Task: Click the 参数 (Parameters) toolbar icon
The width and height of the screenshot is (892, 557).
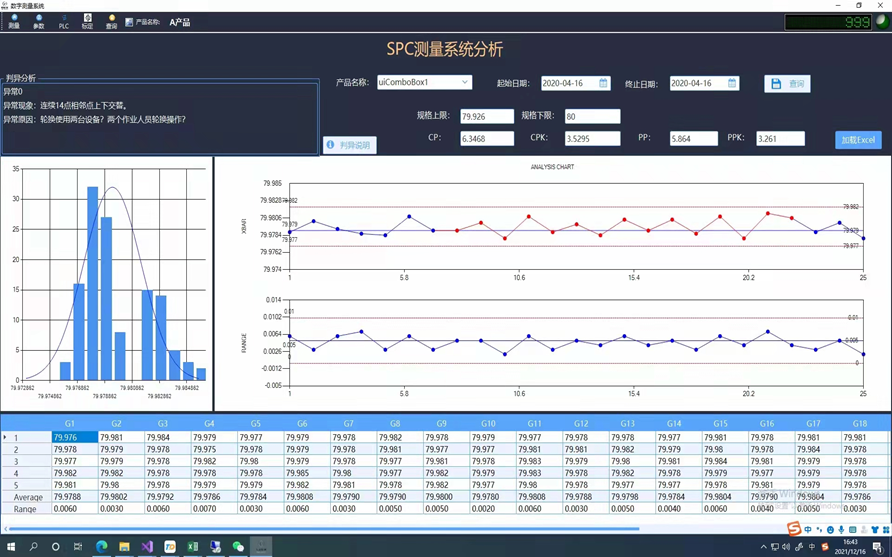Action: tap(38, 21)
